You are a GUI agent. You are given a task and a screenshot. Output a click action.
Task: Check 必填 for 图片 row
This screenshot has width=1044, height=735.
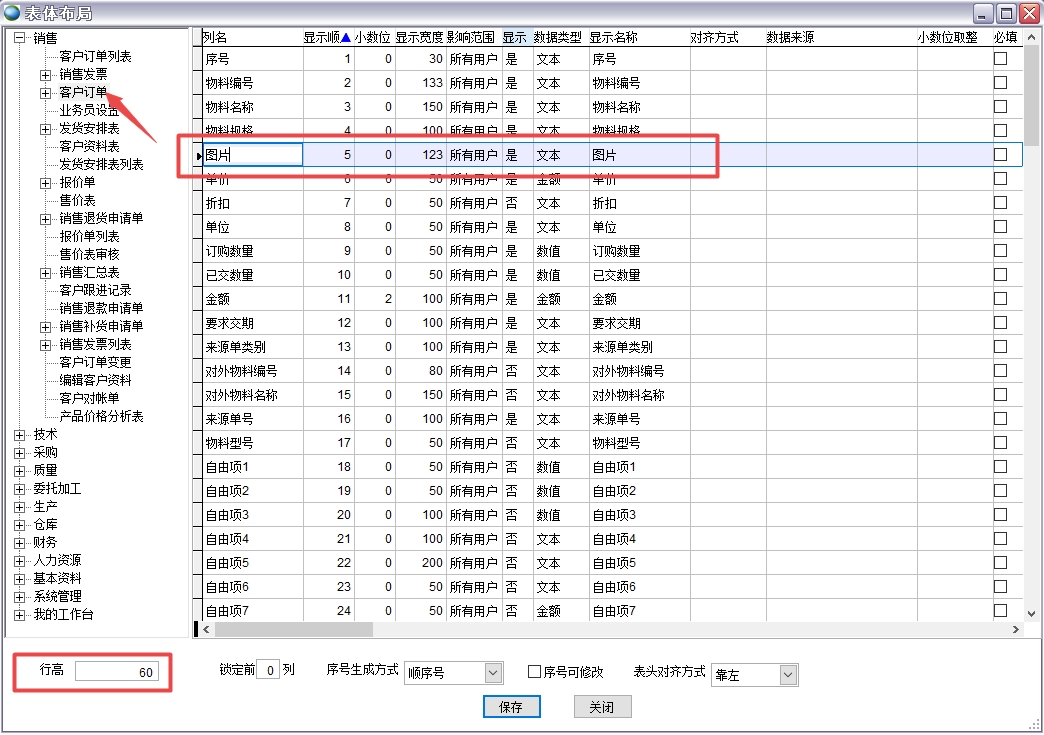1000,155
